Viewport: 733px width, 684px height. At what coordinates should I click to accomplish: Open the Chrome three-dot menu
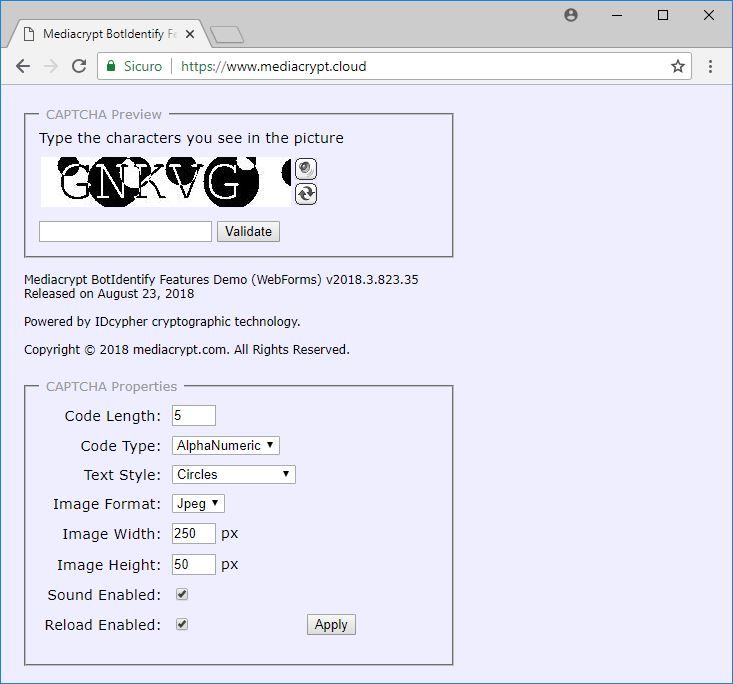[710, 66]
